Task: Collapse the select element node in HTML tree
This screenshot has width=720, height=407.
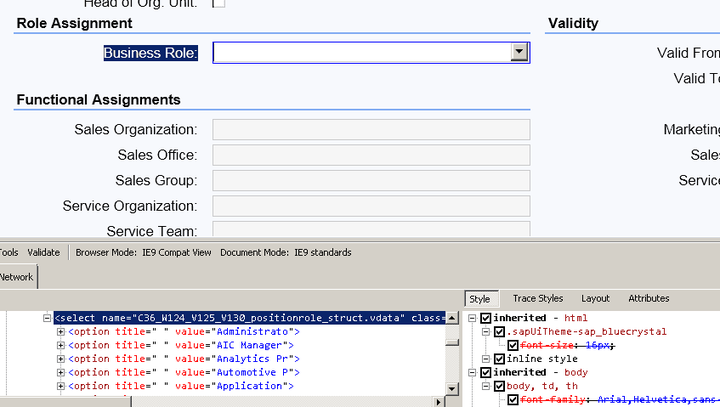Action: coord(47,318)
